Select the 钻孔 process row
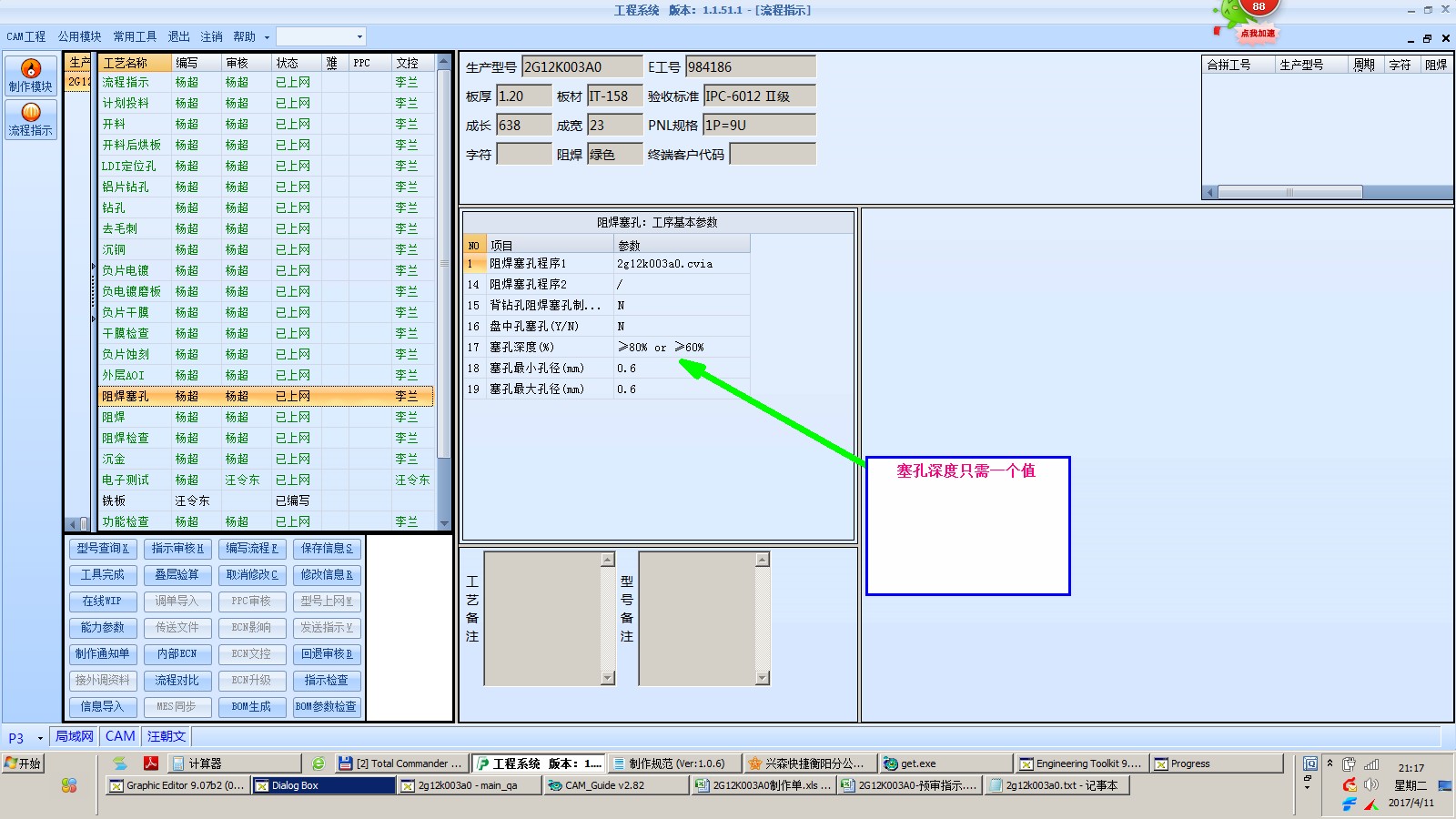1456x819 pixels. click(x=266, y=207)
